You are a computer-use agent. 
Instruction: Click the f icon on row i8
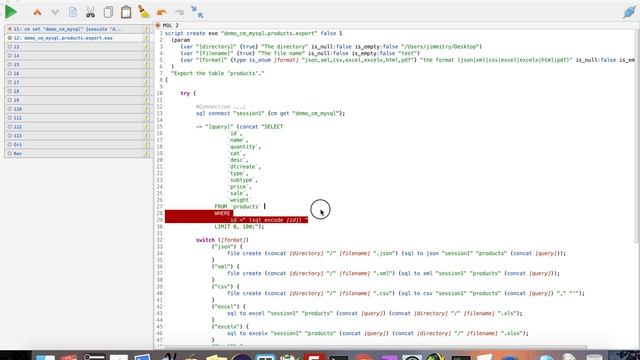(x=147, y=91)
